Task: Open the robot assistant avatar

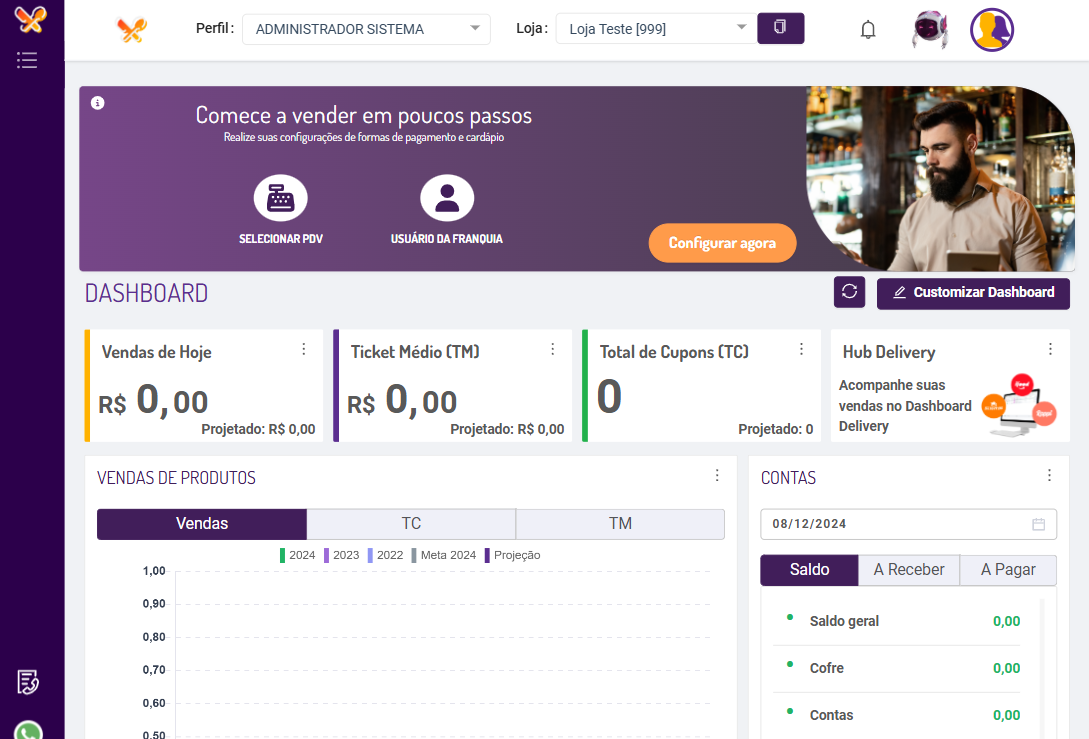Action: point(930,30)
